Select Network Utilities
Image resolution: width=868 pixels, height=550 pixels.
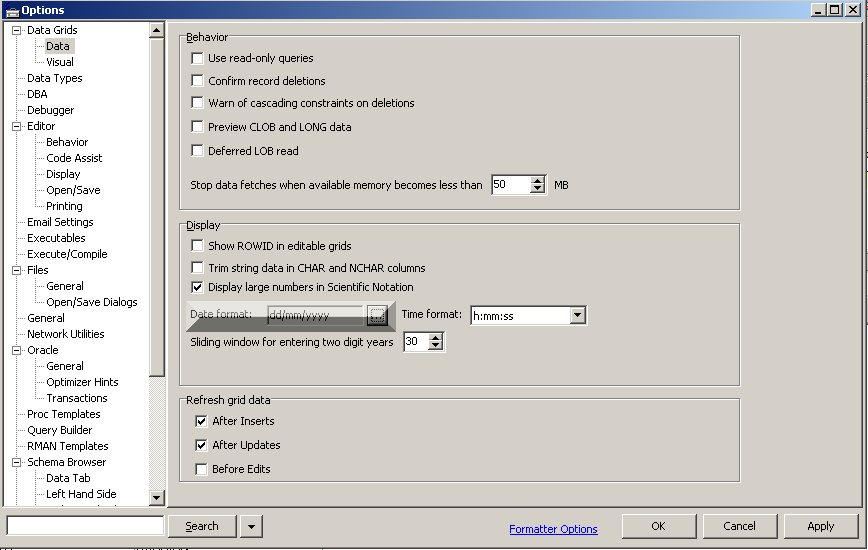click(x=66, y=334)
